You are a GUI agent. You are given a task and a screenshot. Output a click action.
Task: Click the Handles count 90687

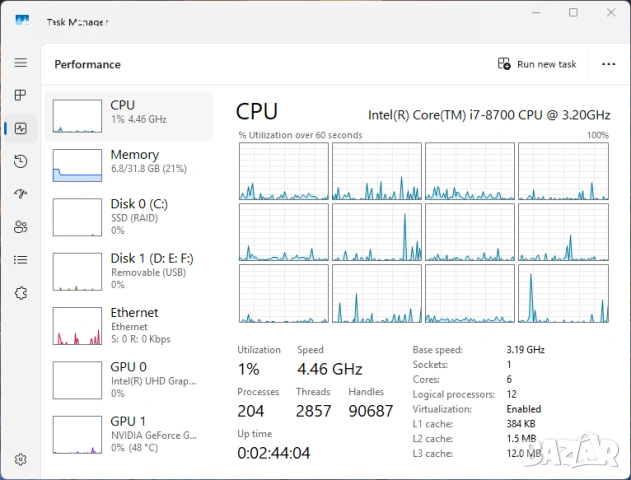point(371,411)
